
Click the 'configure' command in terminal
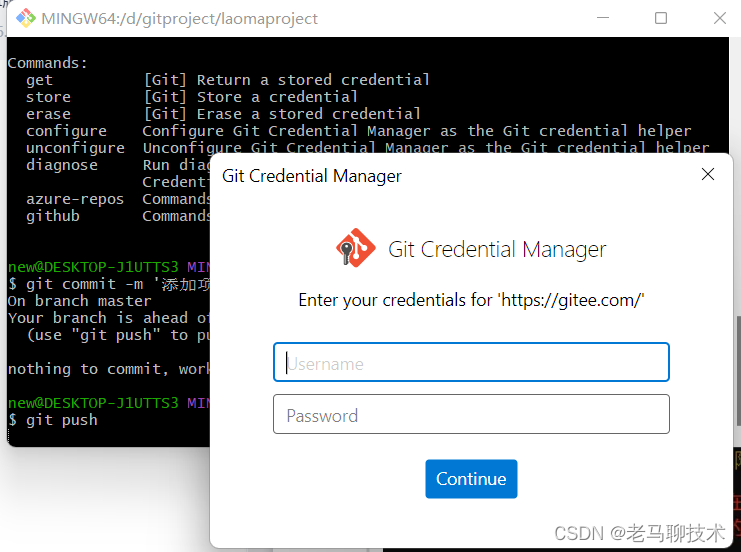tap(67, 131)
